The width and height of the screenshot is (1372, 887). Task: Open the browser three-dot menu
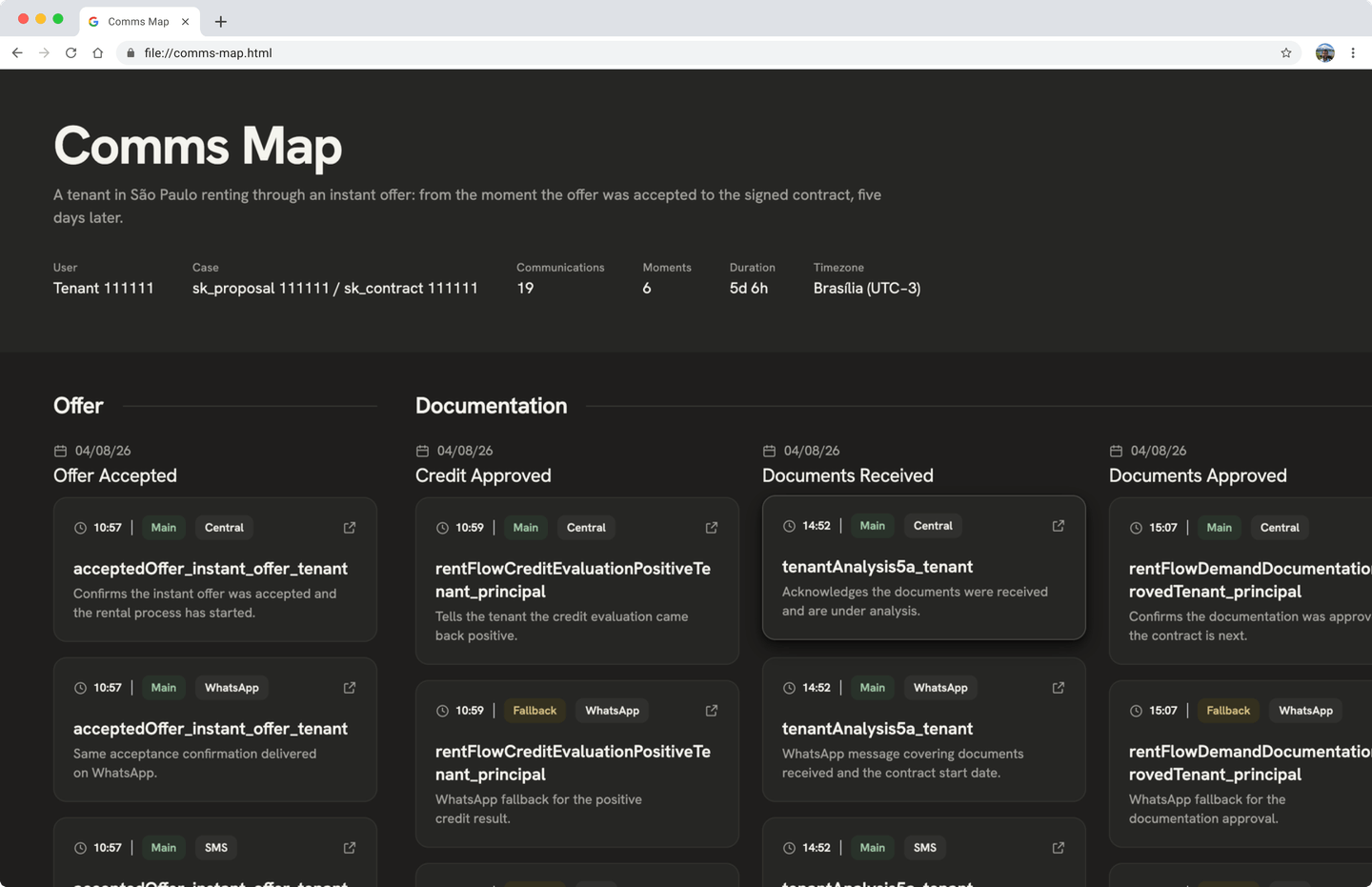point(1353,53)
